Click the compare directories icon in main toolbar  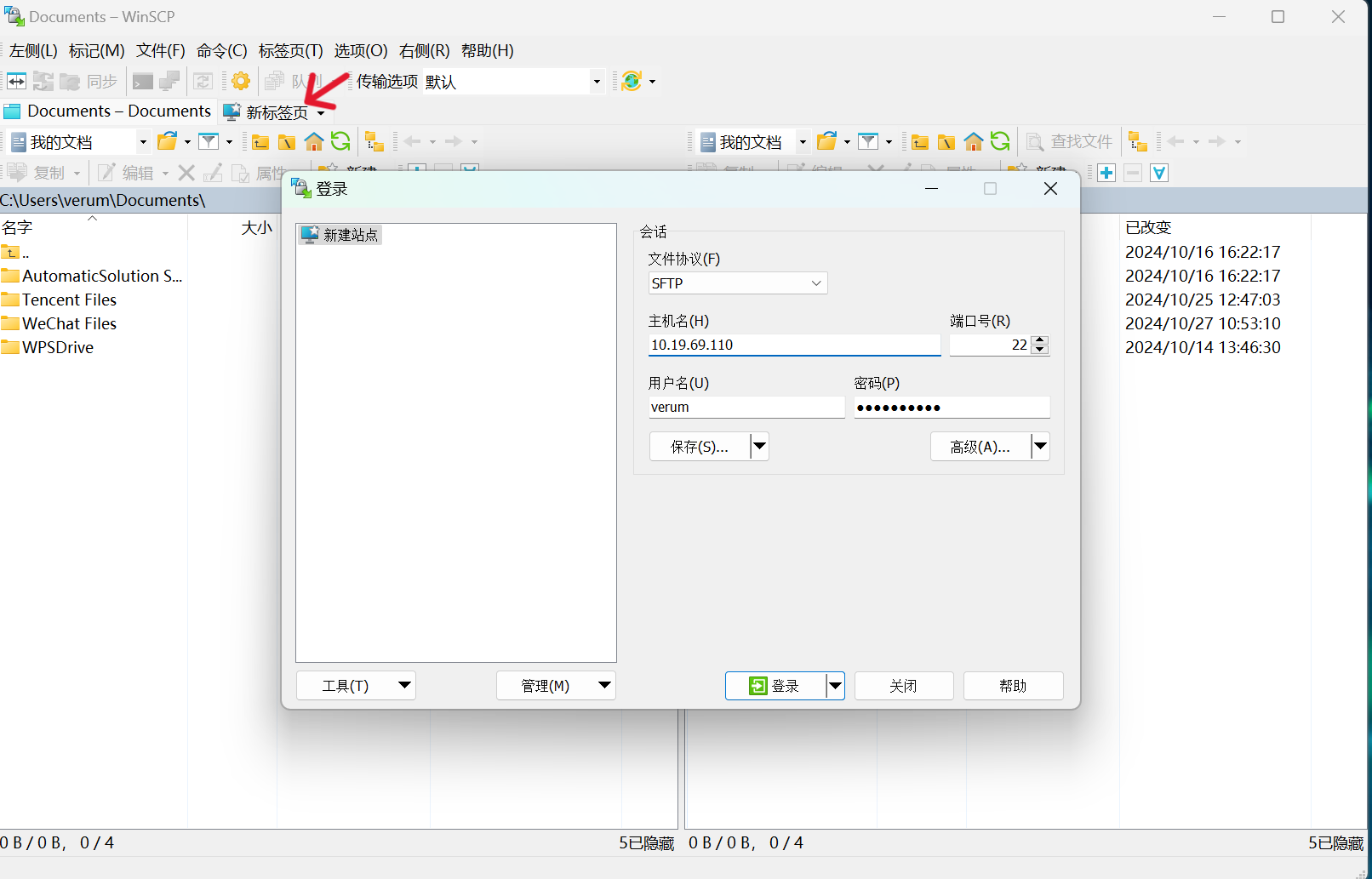click(16, 82)
